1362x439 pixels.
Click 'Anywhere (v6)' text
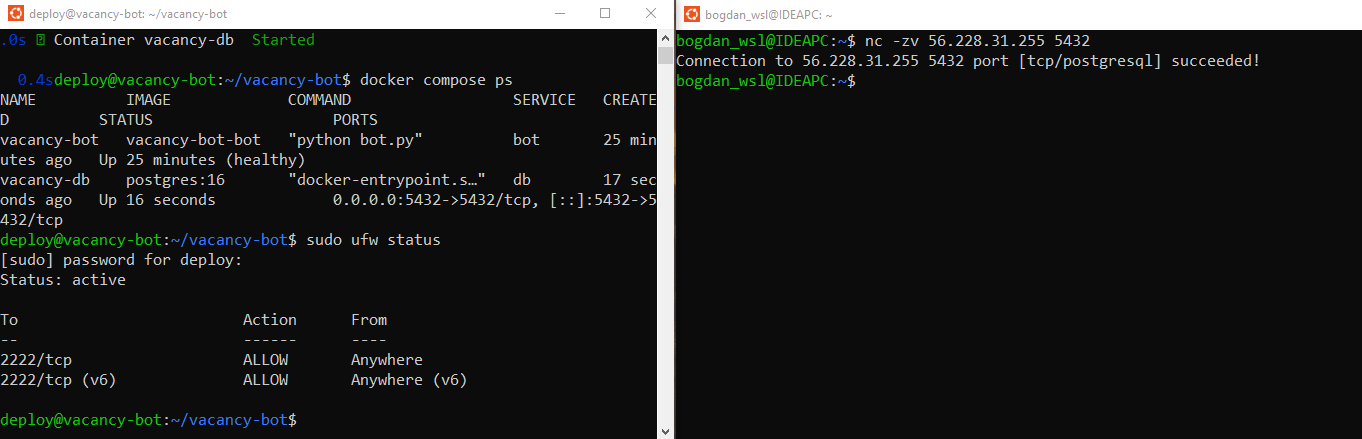[409, 380]
